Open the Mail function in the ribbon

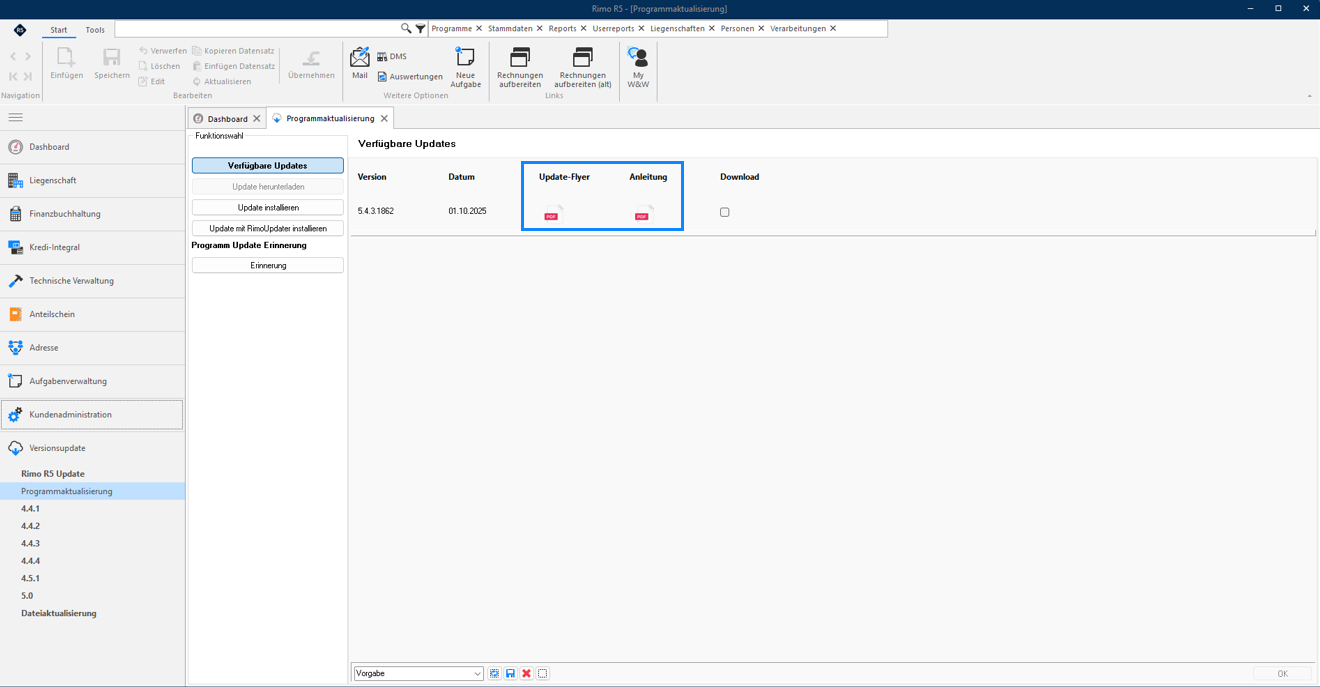coord(360,62)
